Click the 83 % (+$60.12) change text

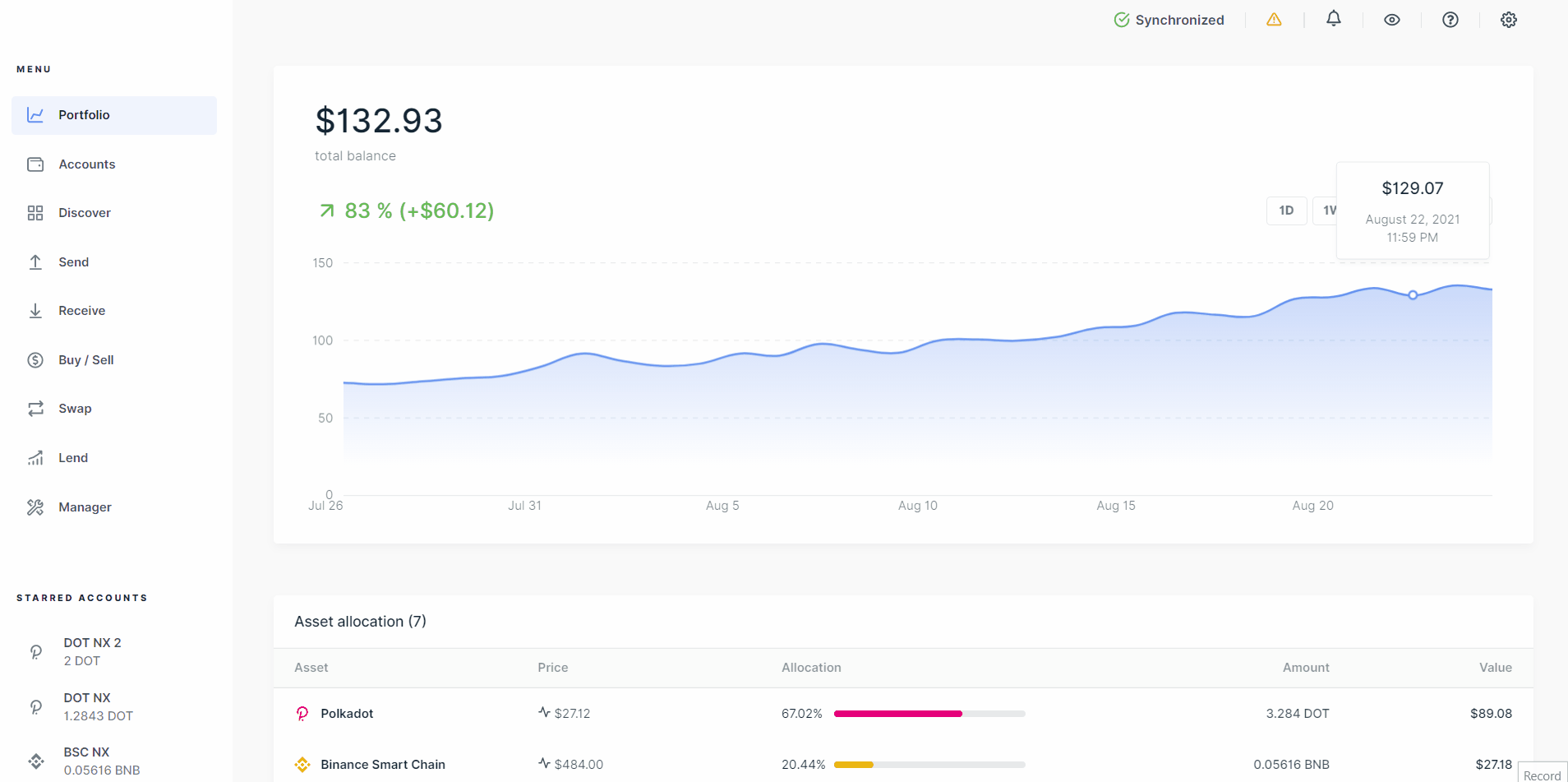pyautogui.click(x=419, y=211)
